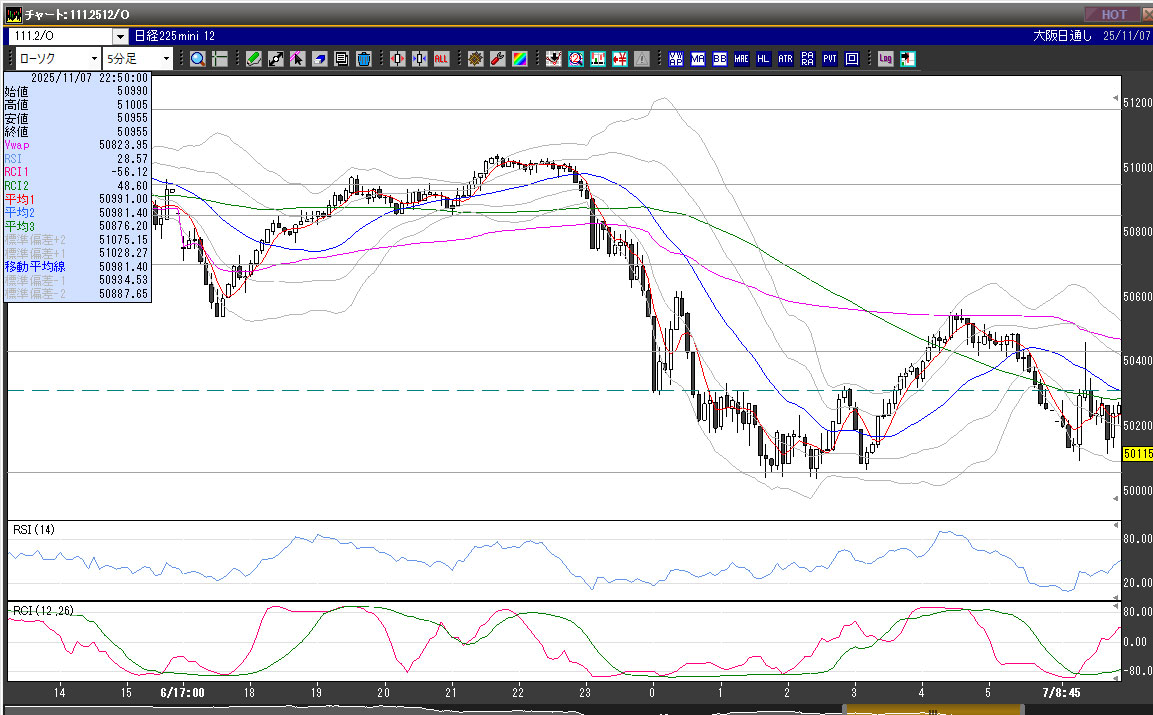Open the rainbow color settings icon

[x=520, y=59]
